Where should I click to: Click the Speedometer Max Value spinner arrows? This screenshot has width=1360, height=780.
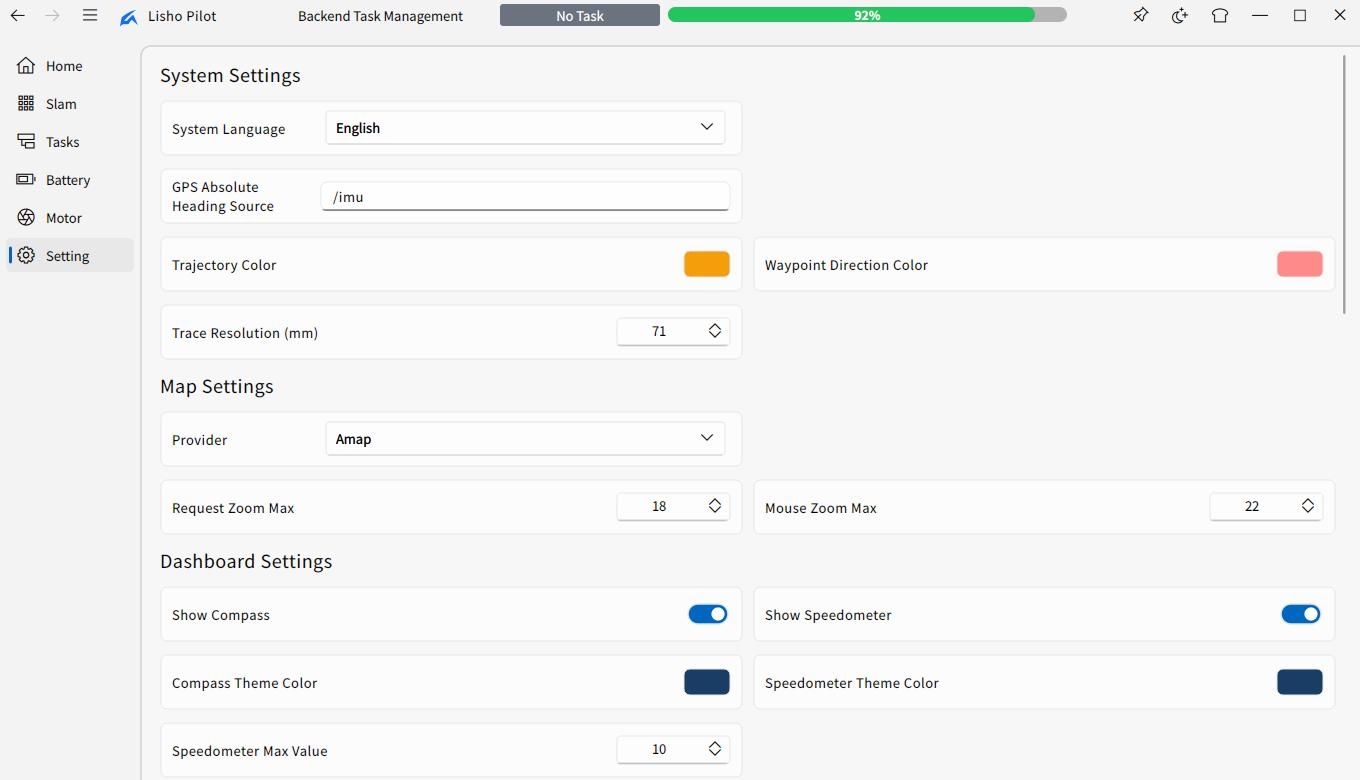point(715,749)
